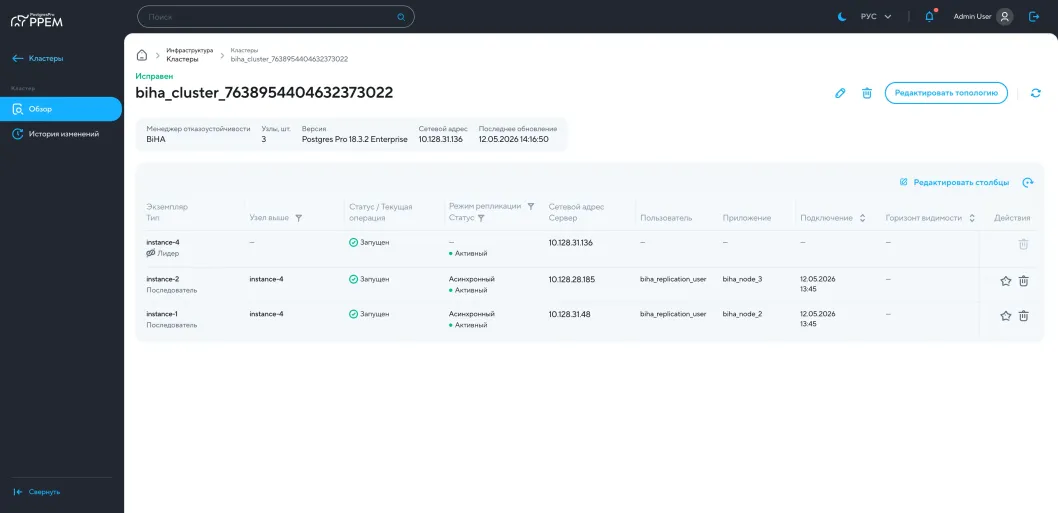Click the search magnifier icon
1058x513 pixels.
click(x=401, y=17)
